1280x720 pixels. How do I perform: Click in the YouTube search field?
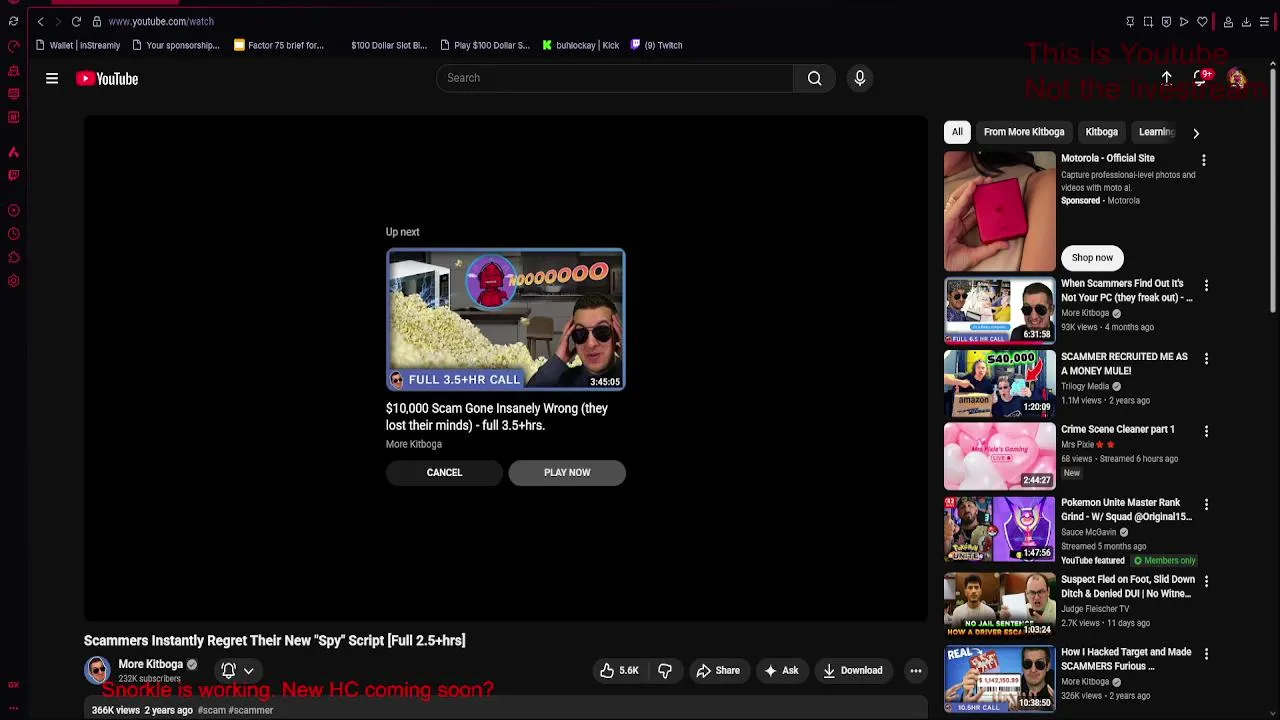coord(615,78)
